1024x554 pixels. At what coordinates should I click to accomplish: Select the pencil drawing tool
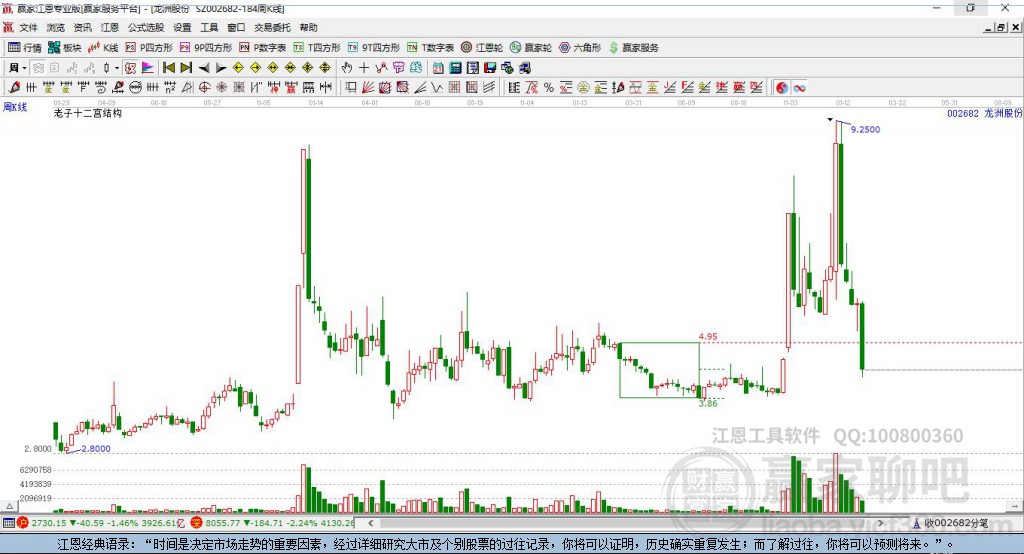[x=14, y=88]
